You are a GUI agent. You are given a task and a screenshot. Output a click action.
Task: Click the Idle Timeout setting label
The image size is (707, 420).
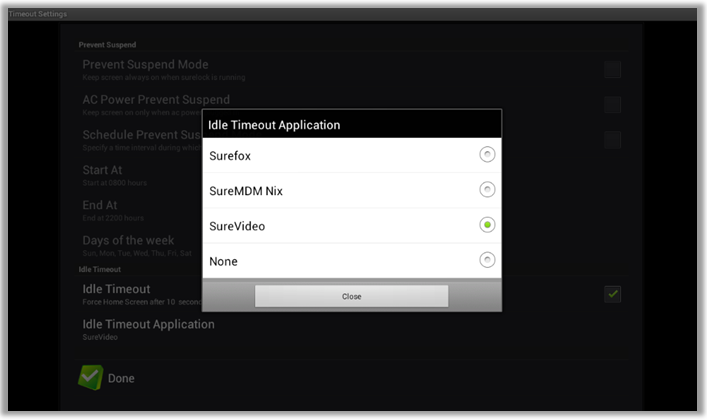pos(116,289)
